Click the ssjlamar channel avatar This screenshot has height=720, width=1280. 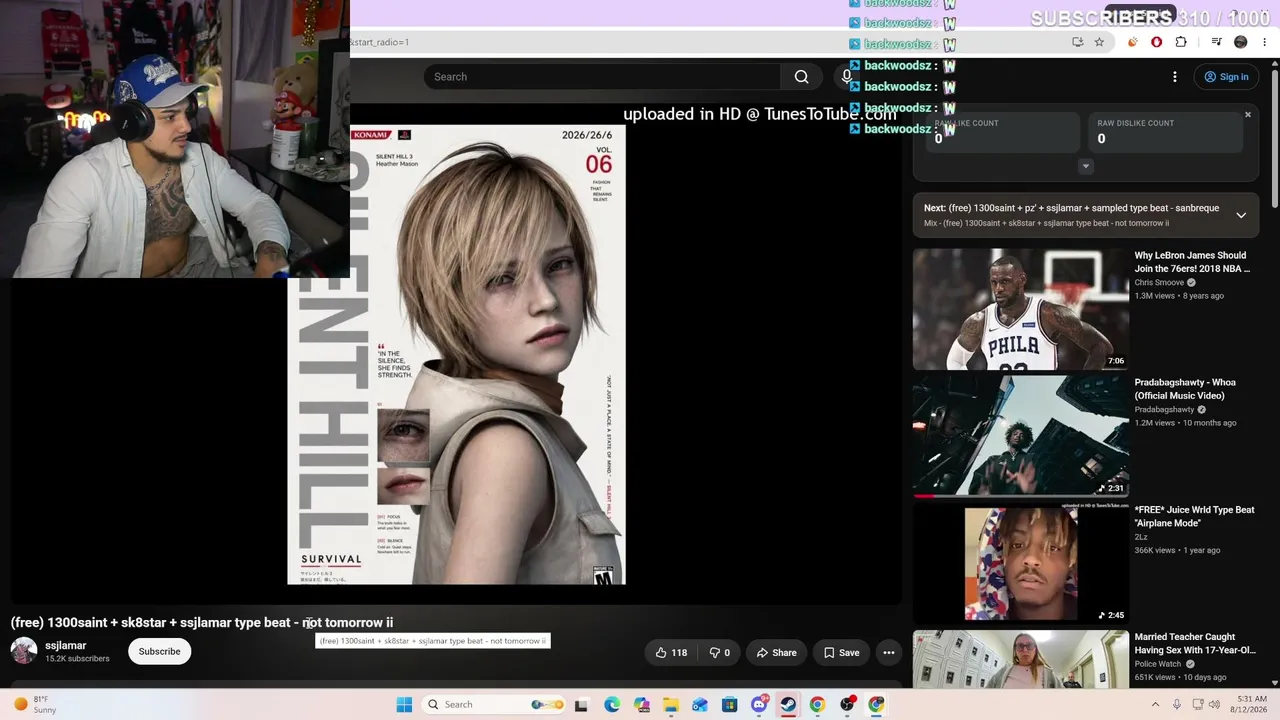24,651
